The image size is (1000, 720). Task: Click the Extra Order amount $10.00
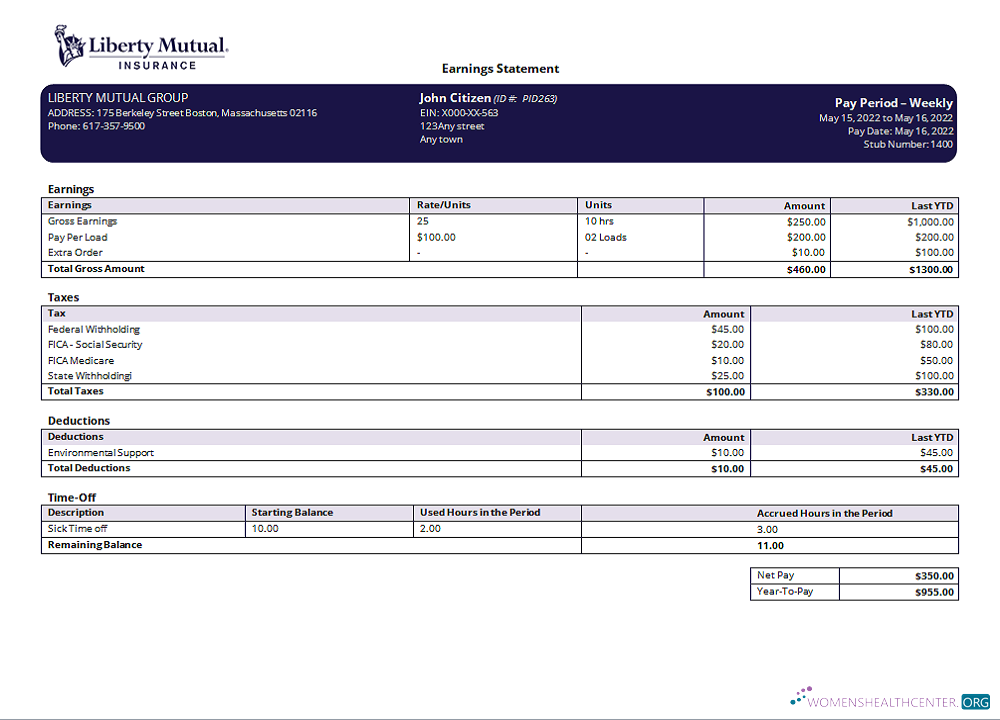tap(810, 253)
